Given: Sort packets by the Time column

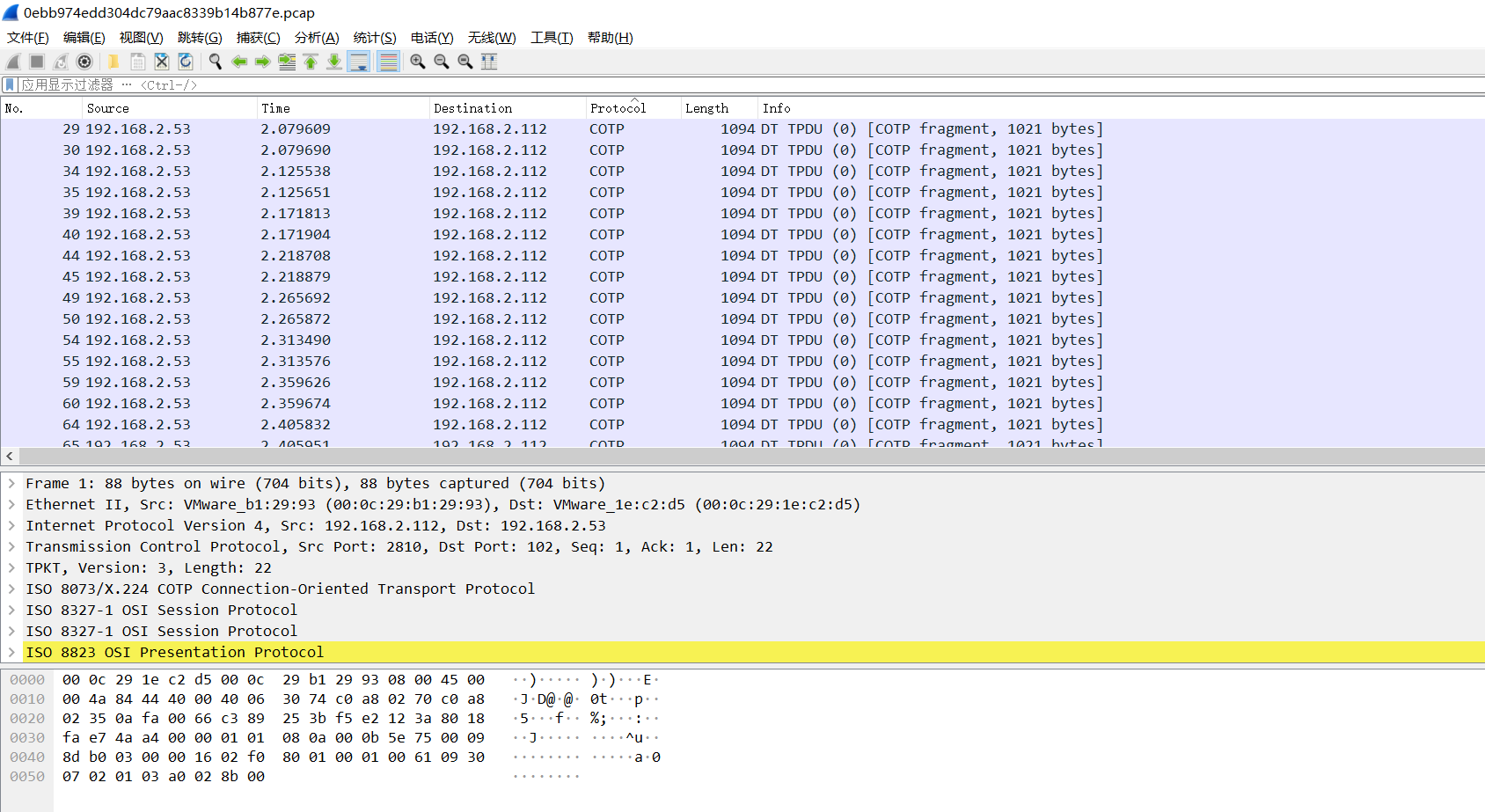Looking at the screenshot, I should click(275, 107).
